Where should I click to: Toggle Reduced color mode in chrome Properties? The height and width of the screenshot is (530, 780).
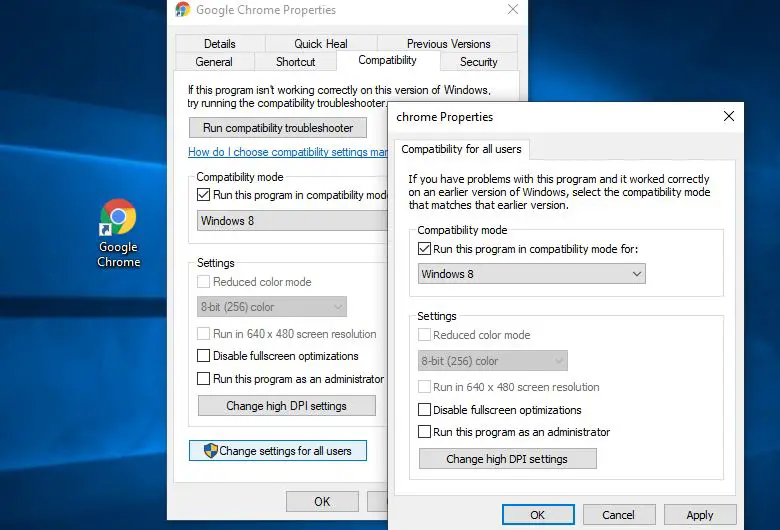pyautogui.click(x=424, y=334)
